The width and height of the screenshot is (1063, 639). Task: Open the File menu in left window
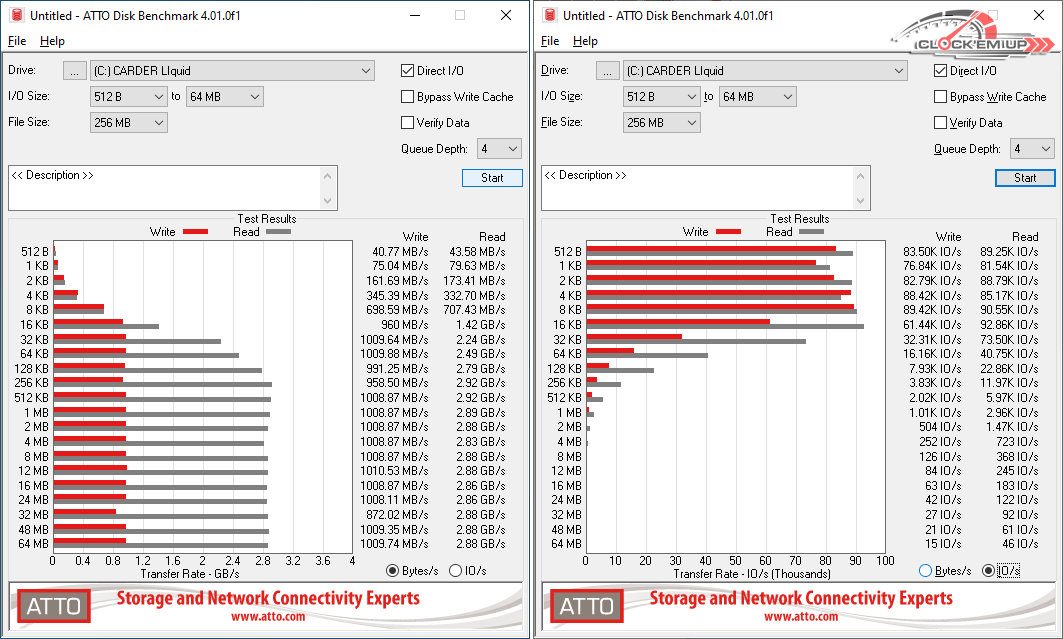[x=17, y=41]
